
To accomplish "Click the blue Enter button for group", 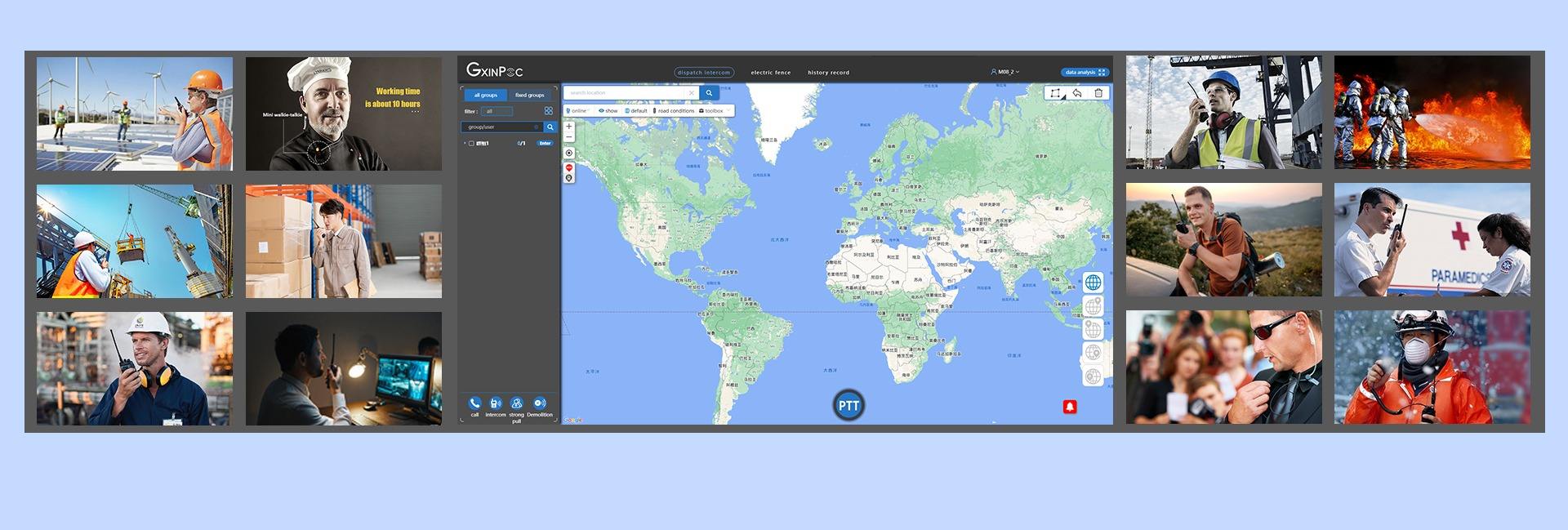I will click(x=545, y=144).
